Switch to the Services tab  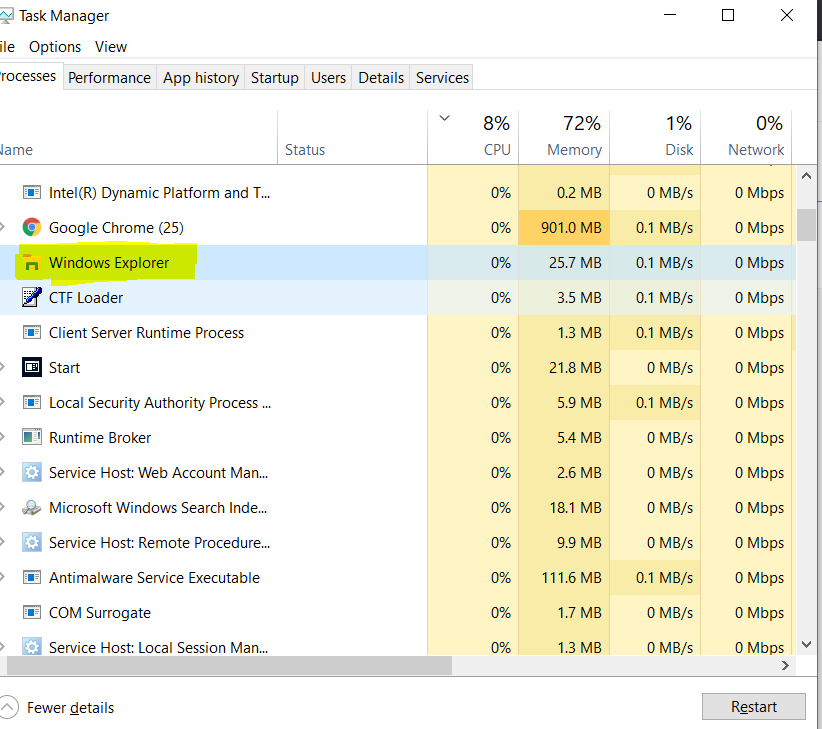442,78
